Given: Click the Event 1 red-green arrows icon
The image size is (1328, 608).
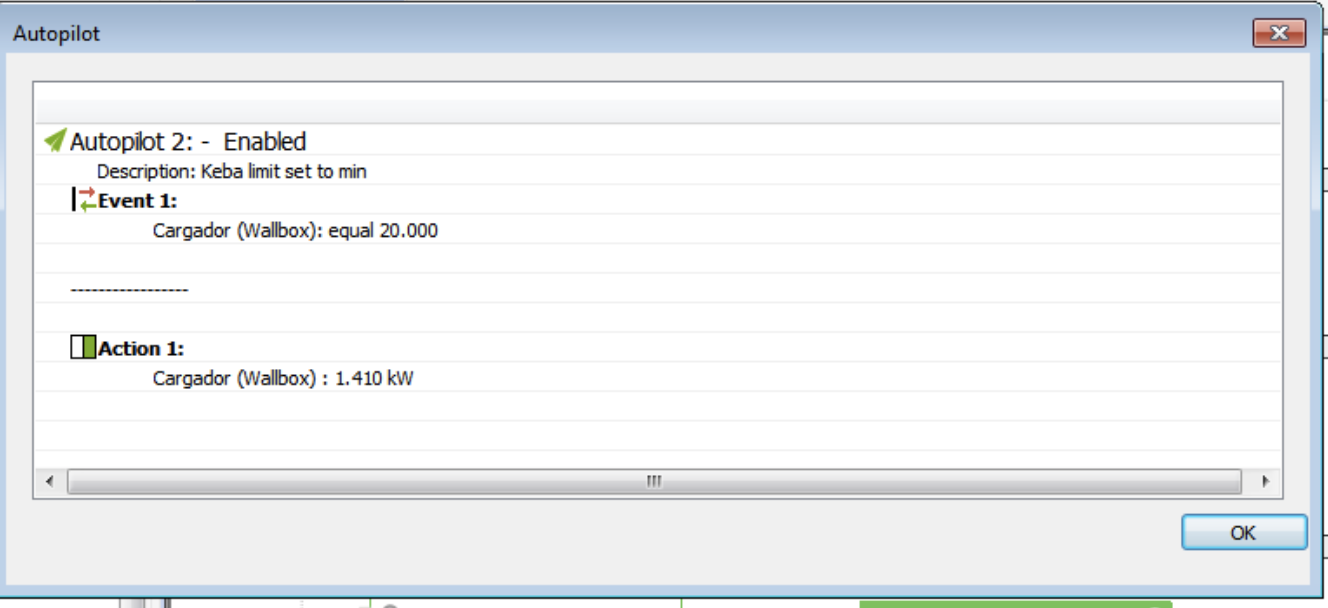Looking at the screenshot, I should (x=87, y=200).
